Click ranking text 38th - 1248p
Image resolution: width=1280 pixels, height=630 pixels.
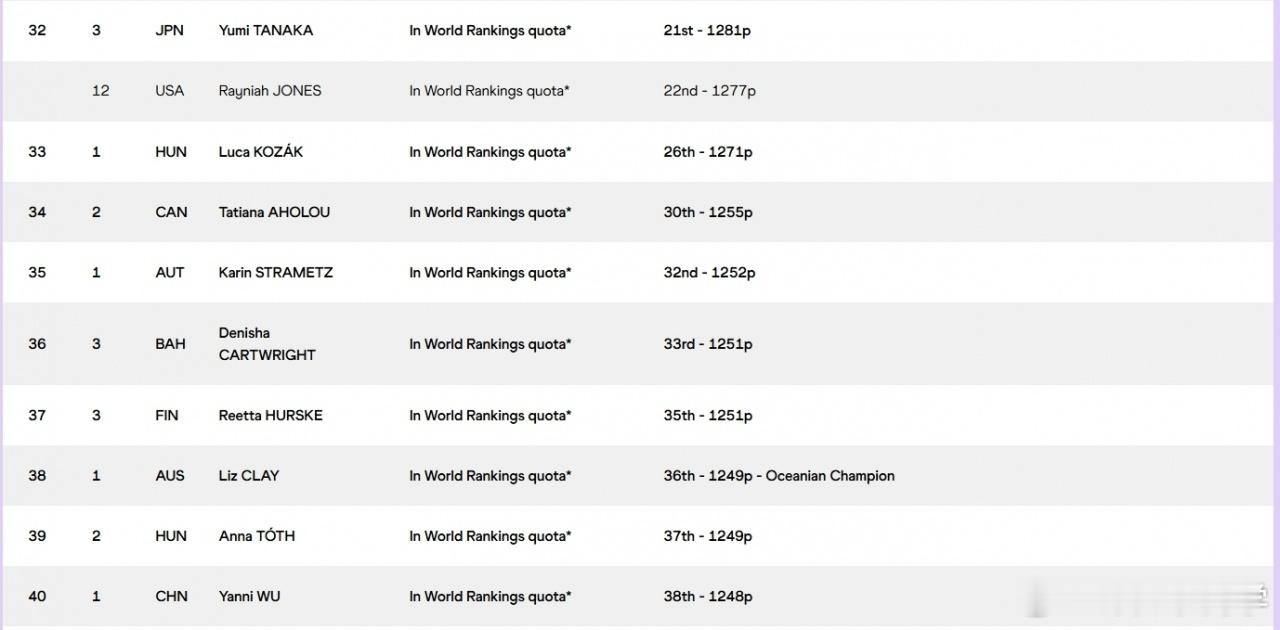click(x=708, y=596)
